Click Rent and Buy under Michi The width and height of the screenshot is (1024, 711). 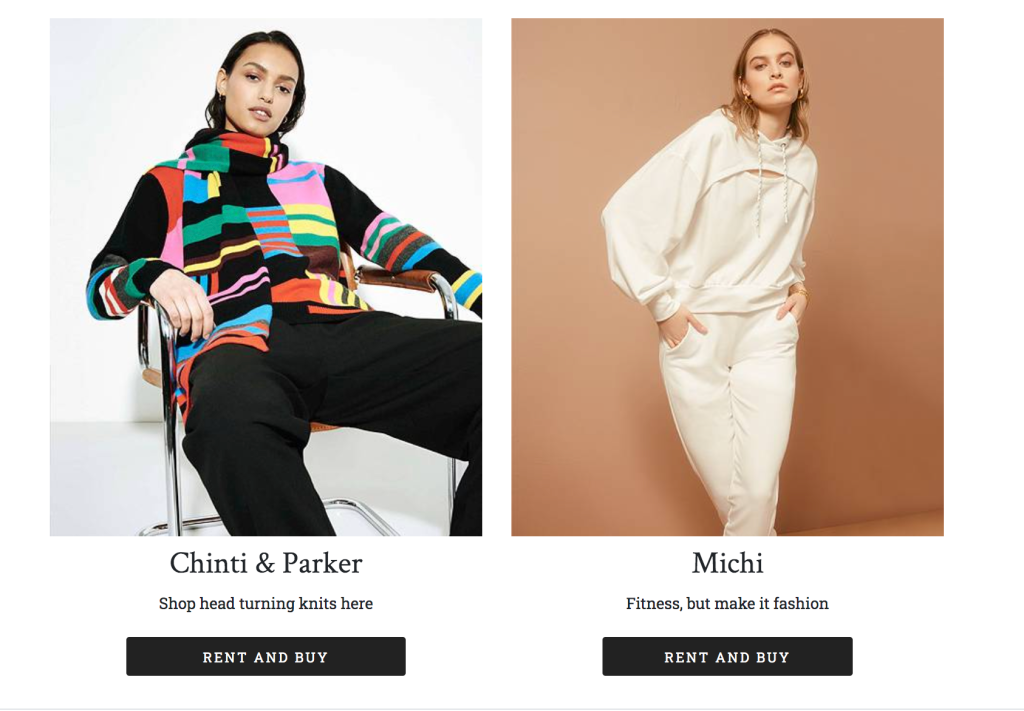click(x=727, y=656)
